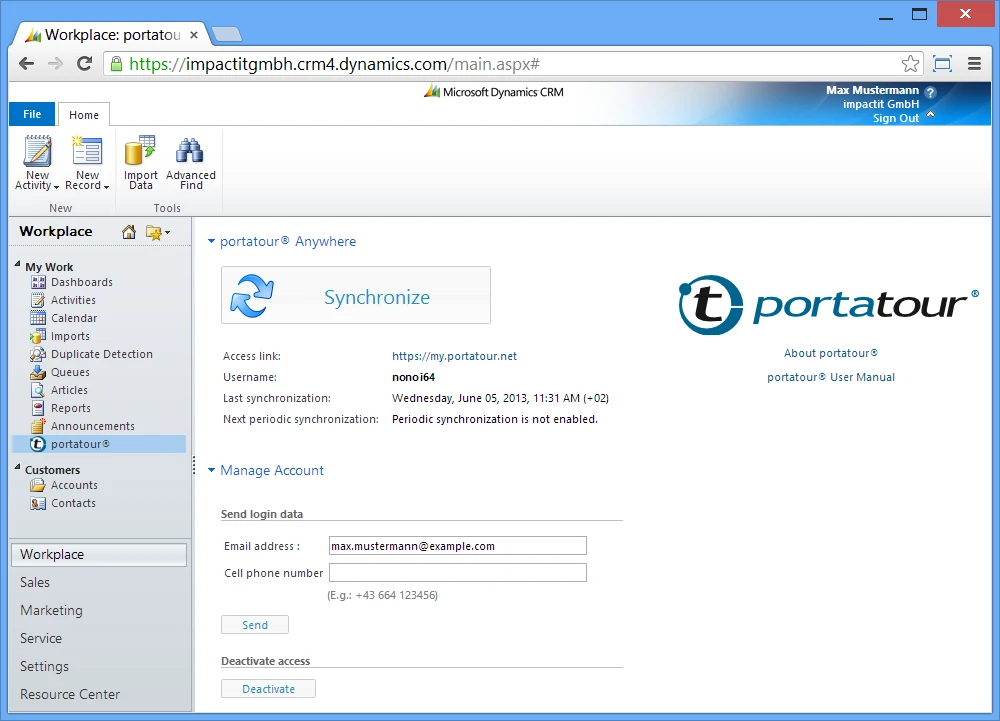Select the Workplace area
This screenshot has height=721, width=1000.
tap(99, 555)
